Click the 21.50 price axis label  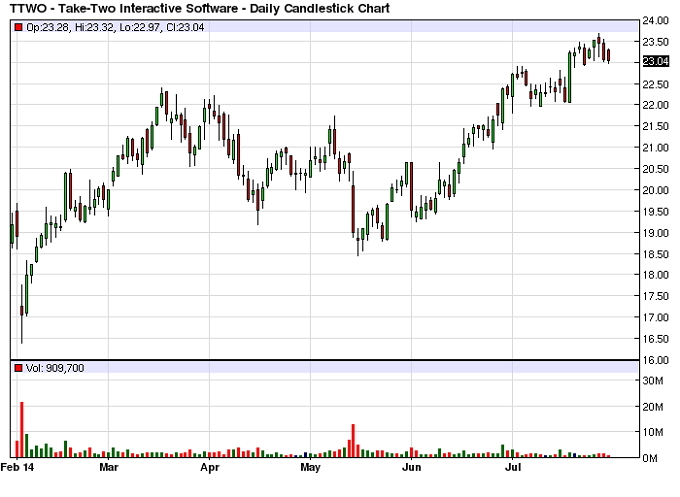pyautogui.click(x=655, y=127)
